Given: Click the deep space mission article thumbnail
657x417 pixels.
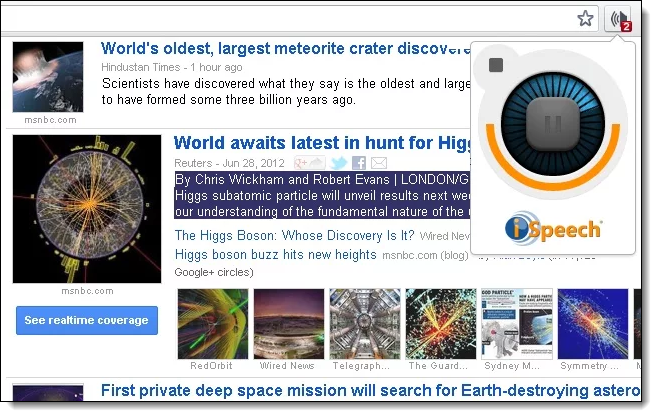Looking at the screenshot, I should (48, 392).
